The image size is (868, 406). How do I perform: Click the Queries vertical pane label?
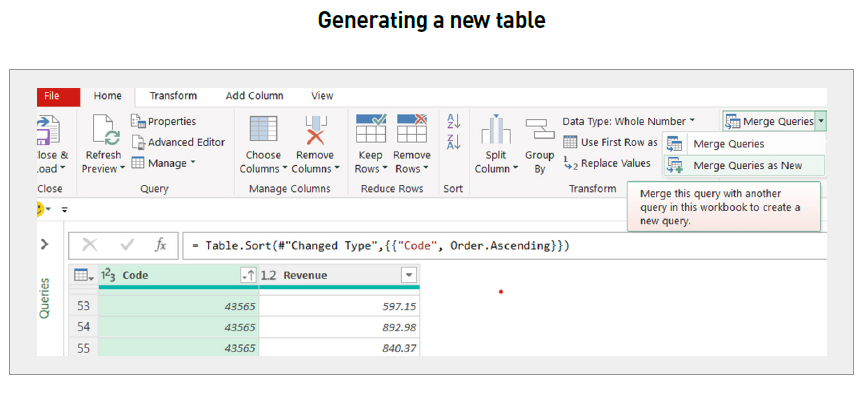tap(45, 298)
